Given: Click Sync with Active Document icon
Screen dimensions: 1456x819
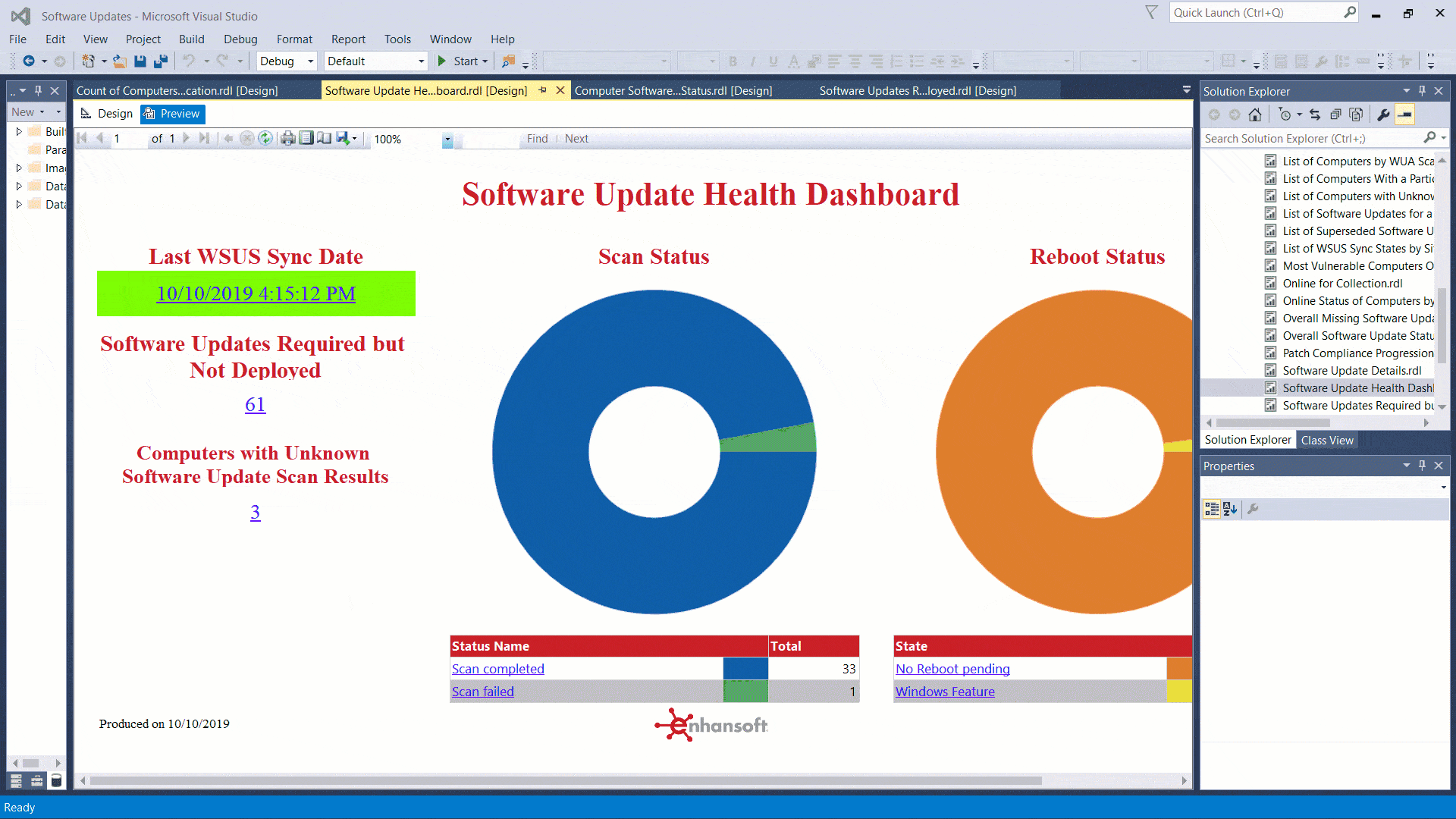Looking at the screenshot, I should (1315, 115).
